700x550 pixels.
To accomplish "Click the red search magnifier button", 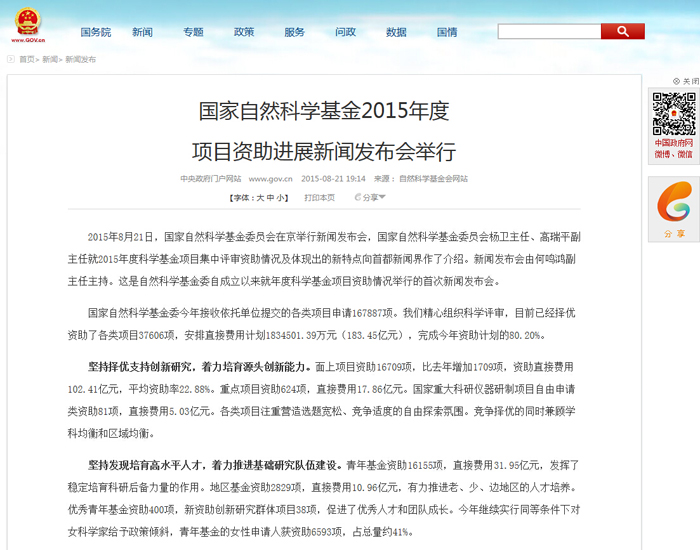I will click(x=622, y=32).
